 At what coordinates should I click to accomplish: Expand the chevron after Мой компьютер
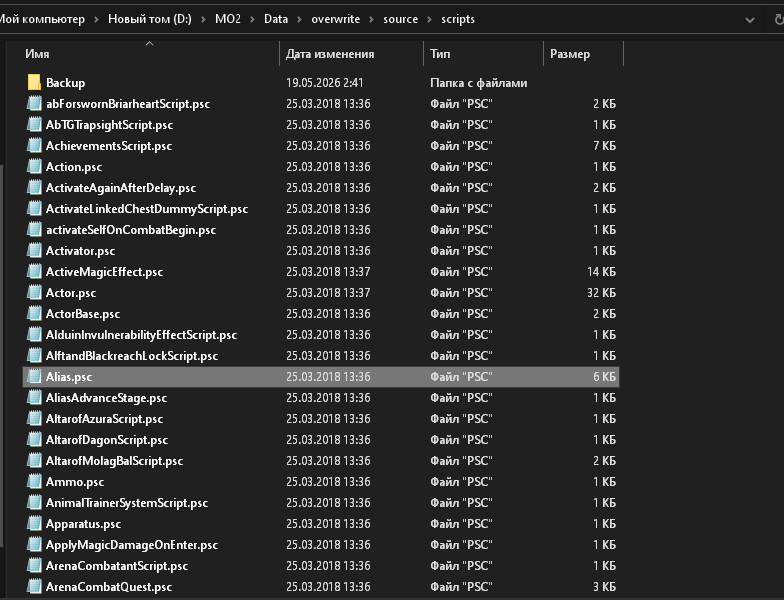pyautogui.click(x=96, y=20)
